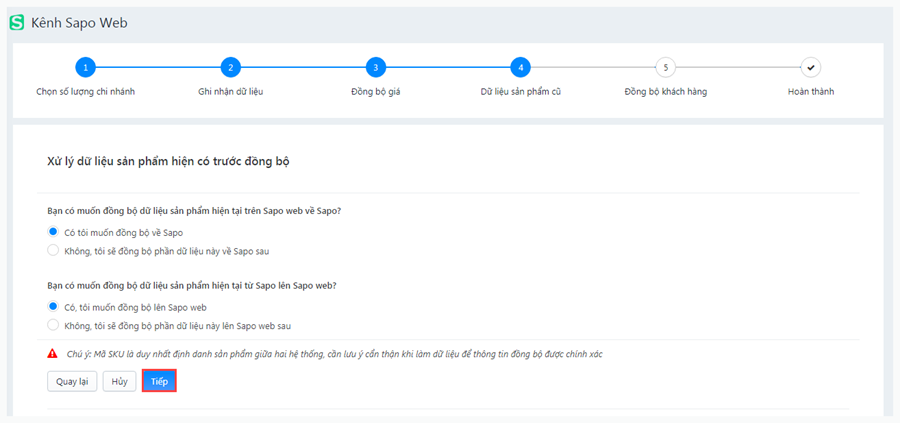Image resolution: width=900 pixels, height=423 pixels.
Task: Click the 'Kênh Sapo Web' title text
Action: pos(79,23)
